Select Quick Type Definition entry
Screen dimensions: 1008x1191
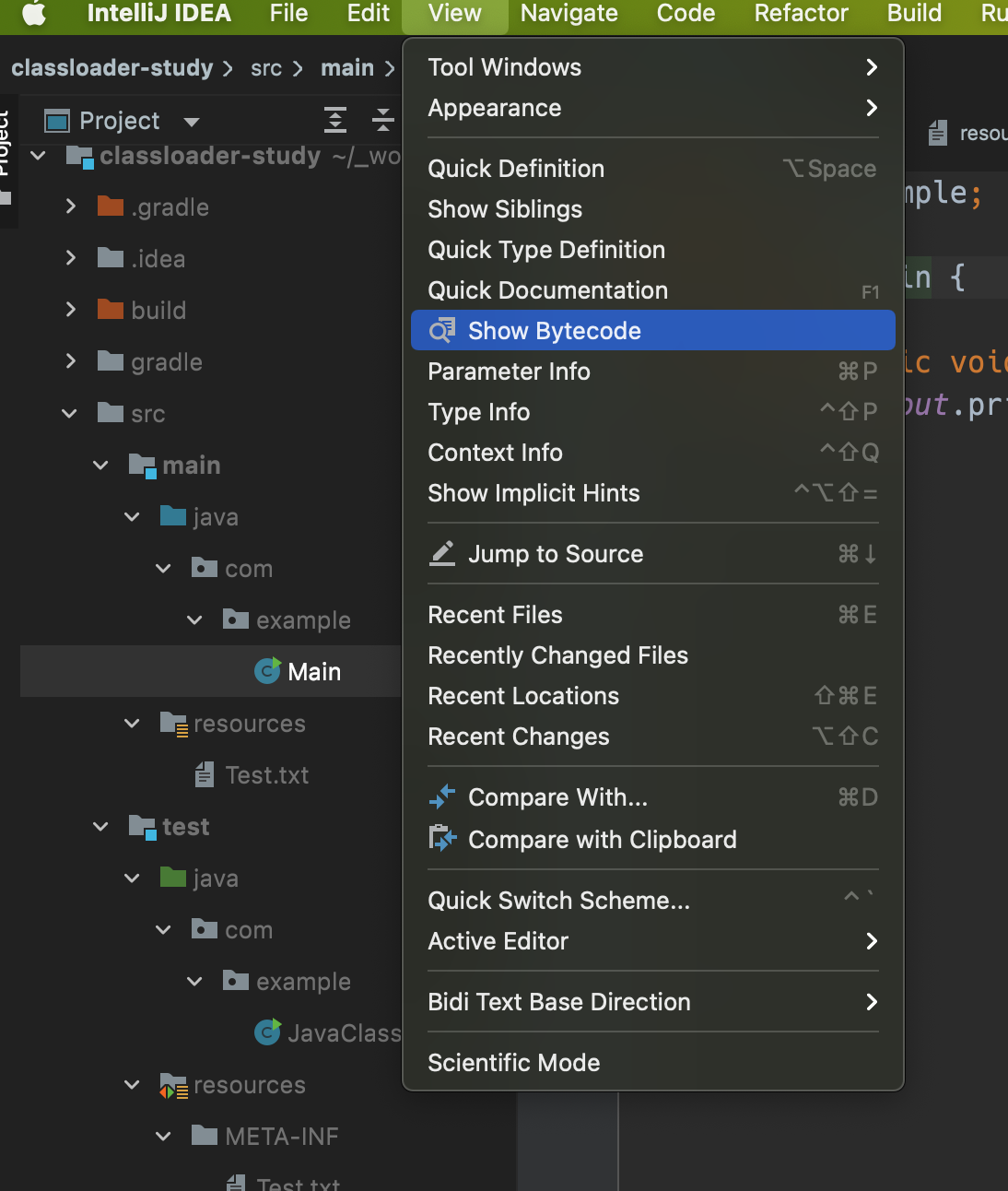click(652, 250)
